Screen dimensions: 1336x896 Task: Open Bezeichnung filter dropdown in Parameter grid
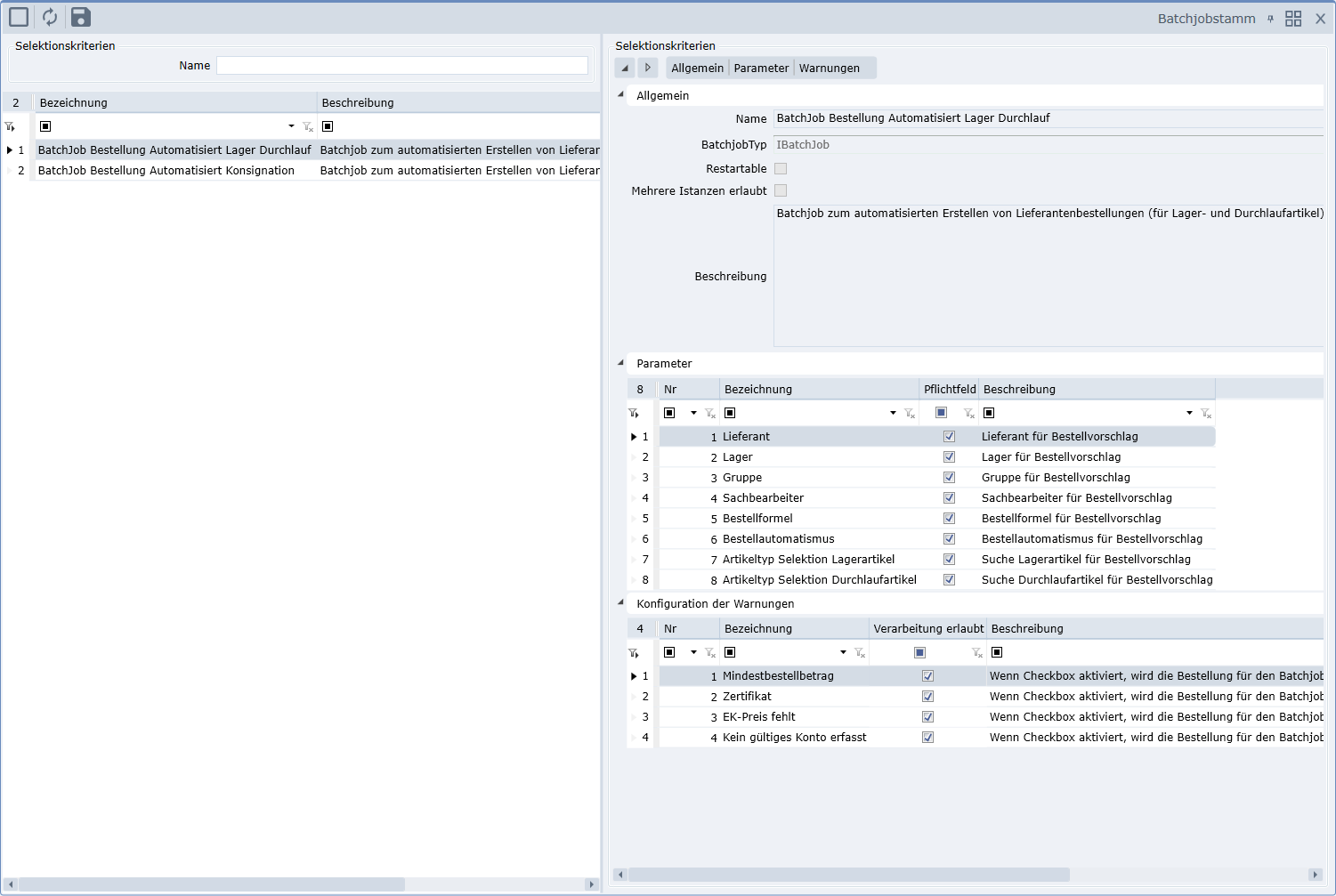893,413
